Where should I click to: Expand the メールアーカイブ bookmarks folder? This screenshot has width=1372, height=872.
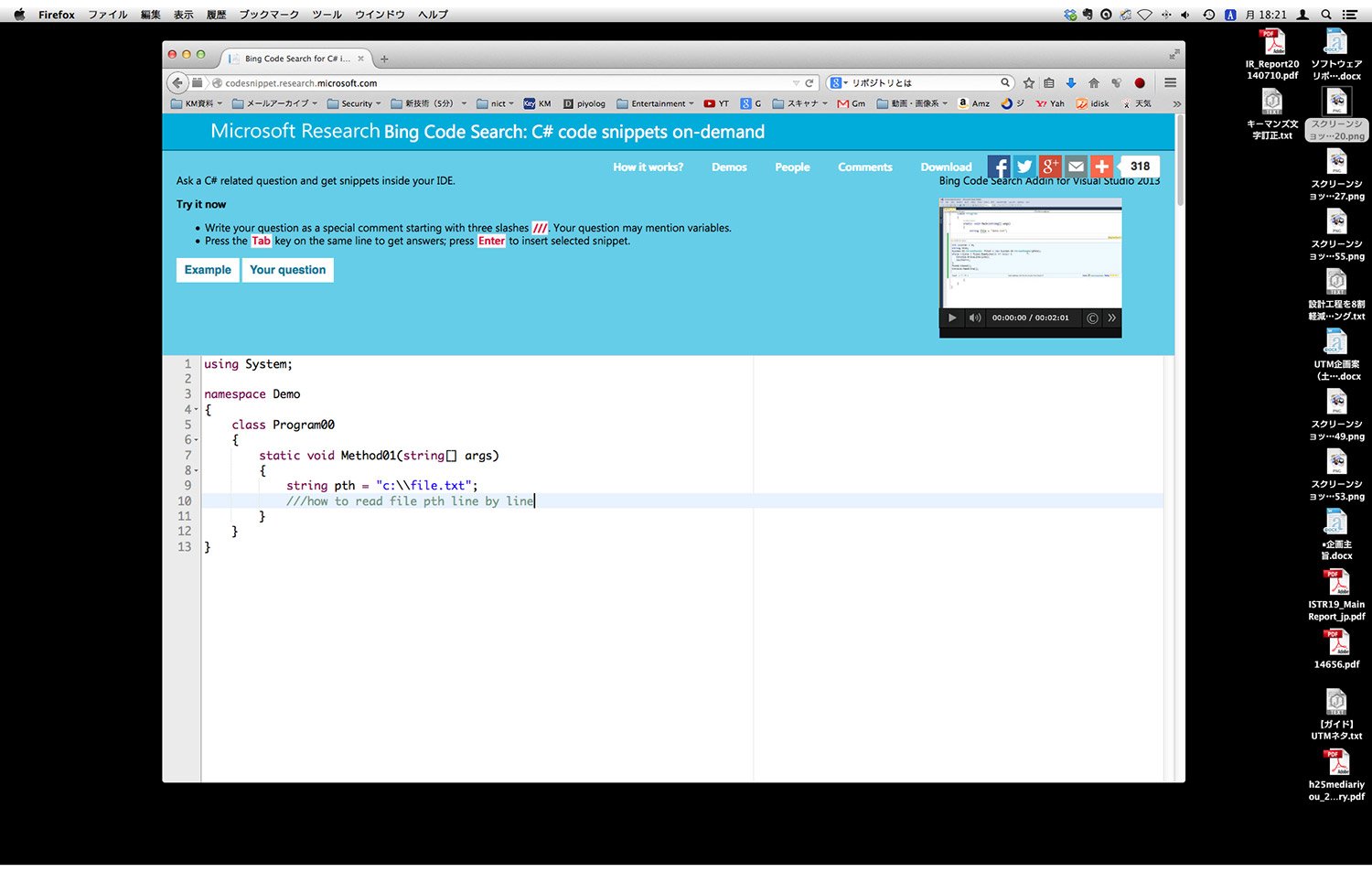274,103
